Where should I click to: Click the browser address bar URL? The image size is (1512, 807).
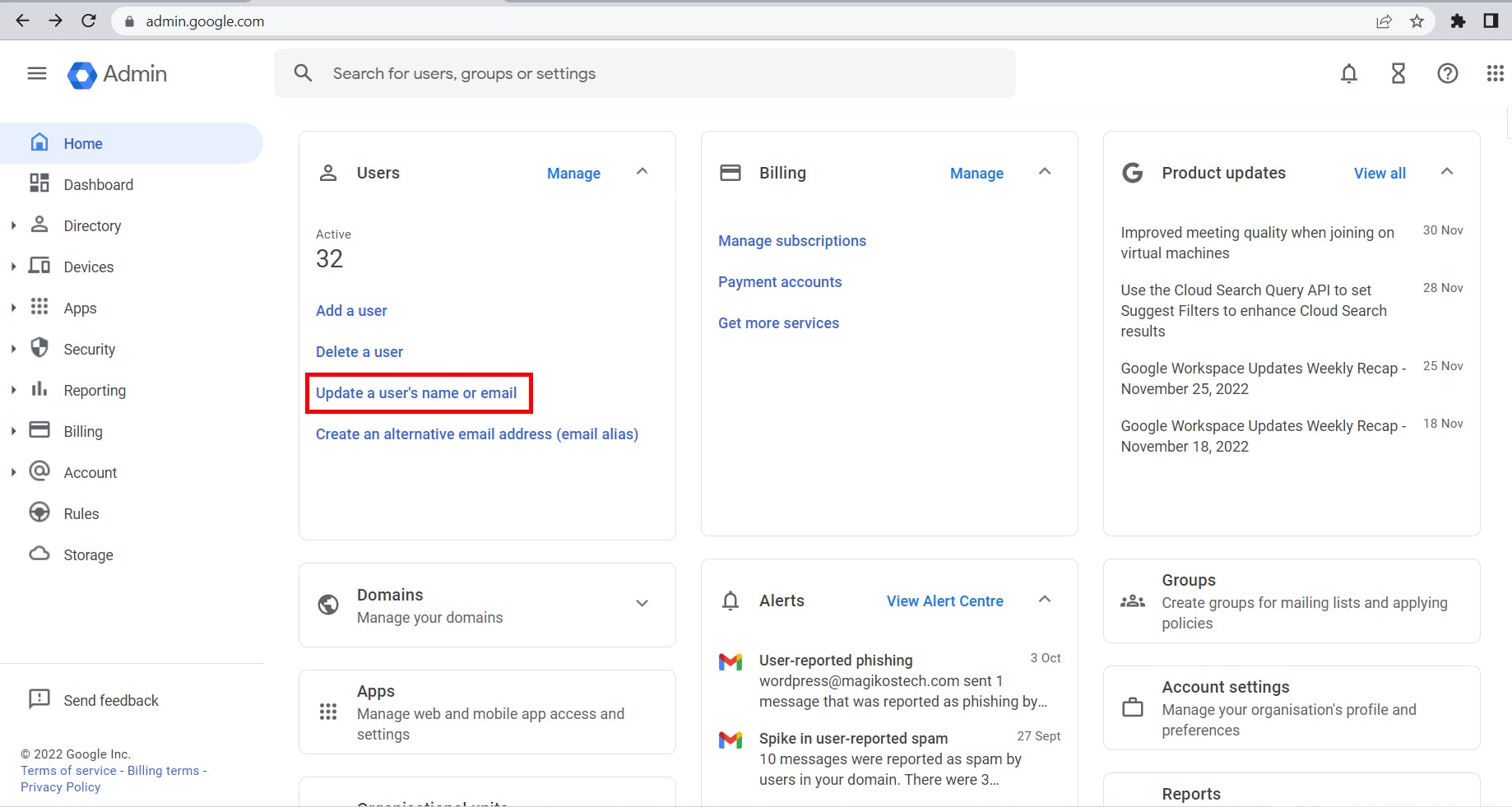coord(205,21)
